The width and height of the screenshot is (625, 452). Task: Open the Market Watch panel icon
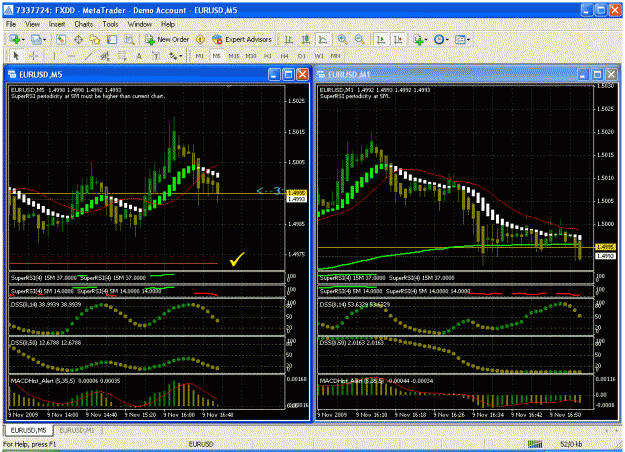[61, 39]
